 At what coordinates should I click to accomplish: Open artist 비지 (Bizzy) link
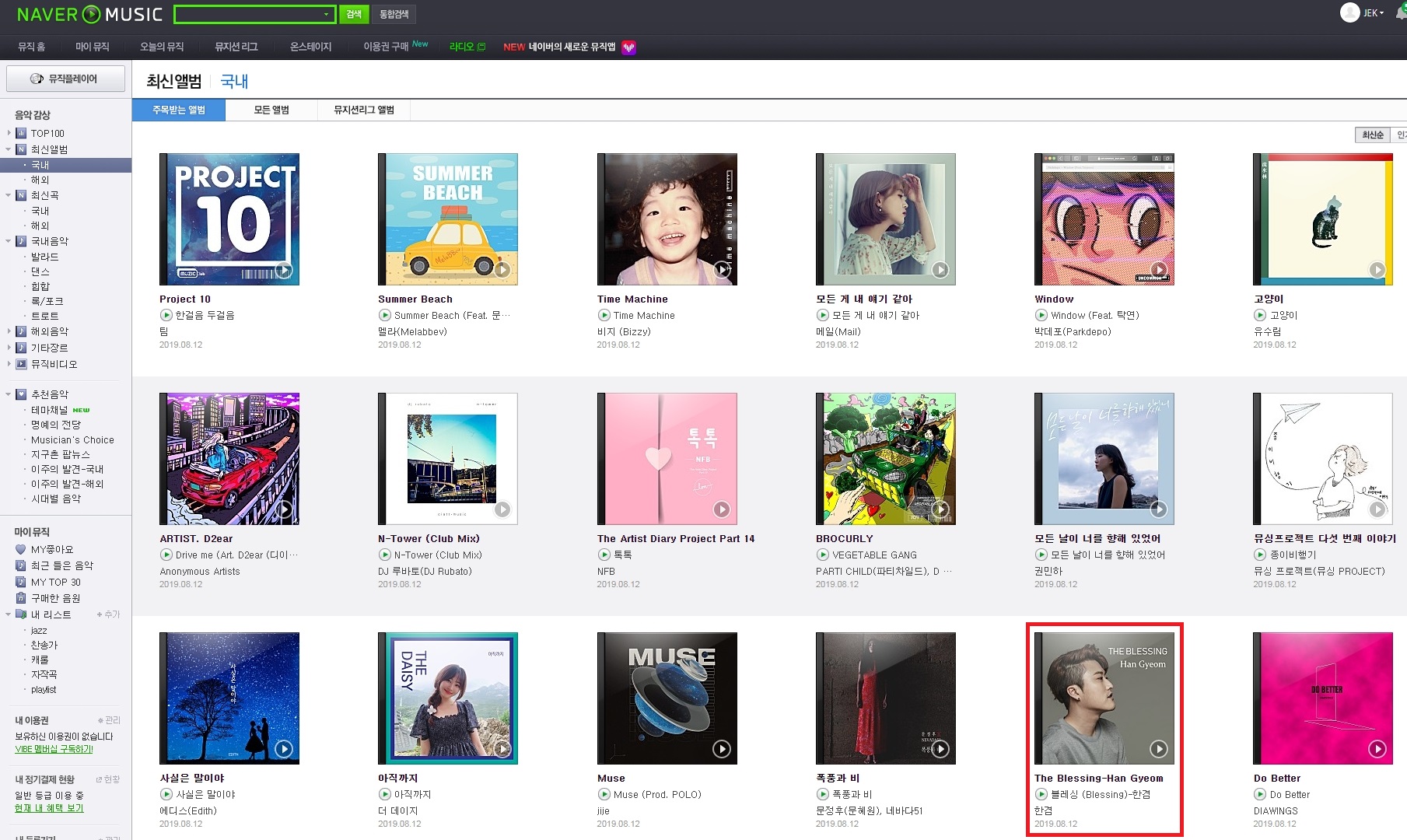(624, 331)
